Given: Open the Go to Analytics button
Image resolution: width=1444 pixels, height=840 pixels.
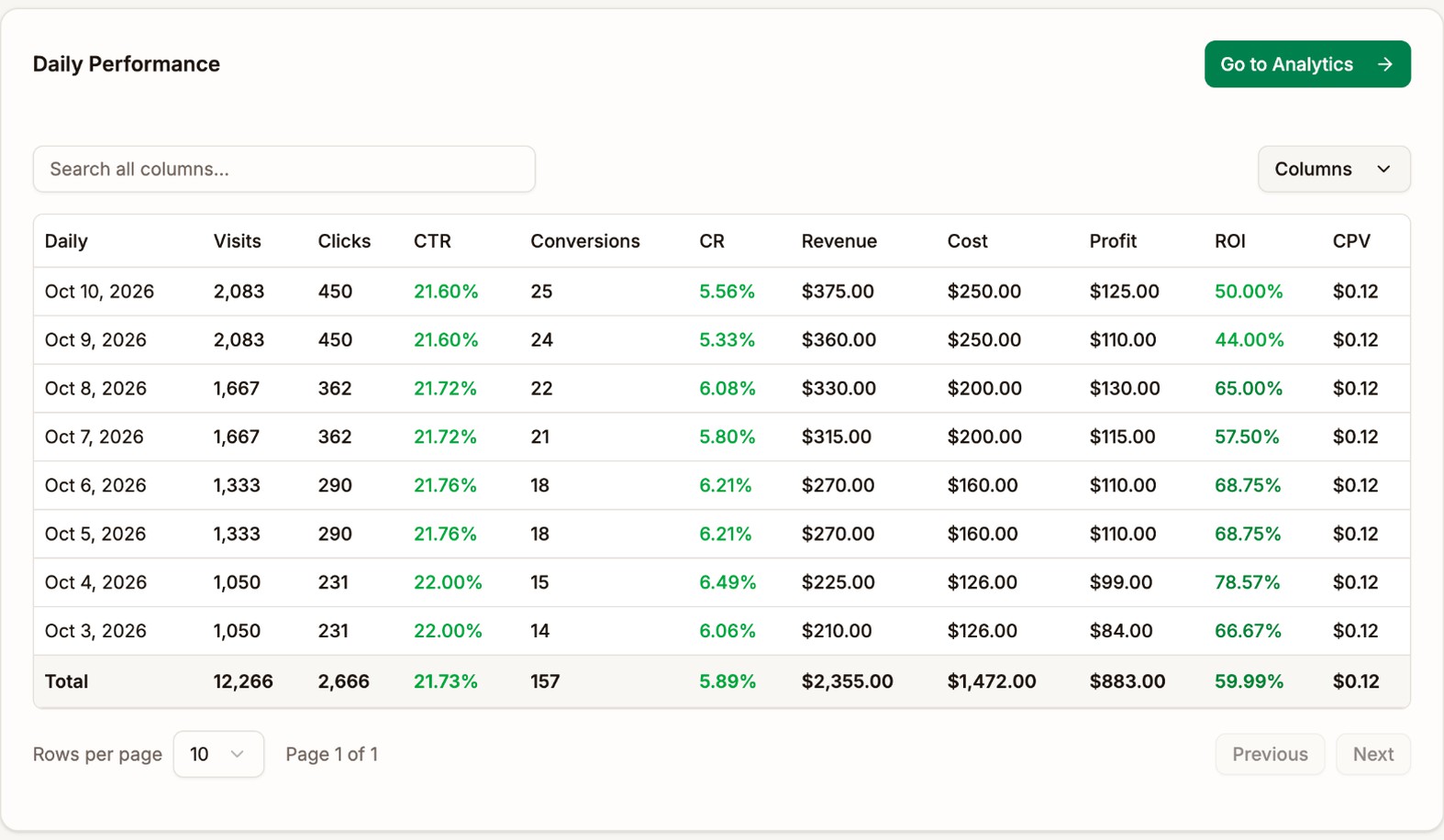Looking at the screenshot, I should (1307, 64).
